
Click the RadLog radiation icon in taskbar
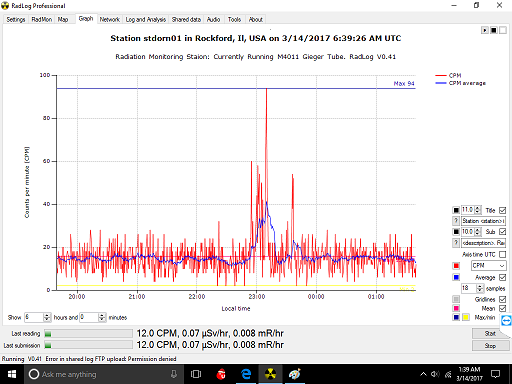point(270,374)
